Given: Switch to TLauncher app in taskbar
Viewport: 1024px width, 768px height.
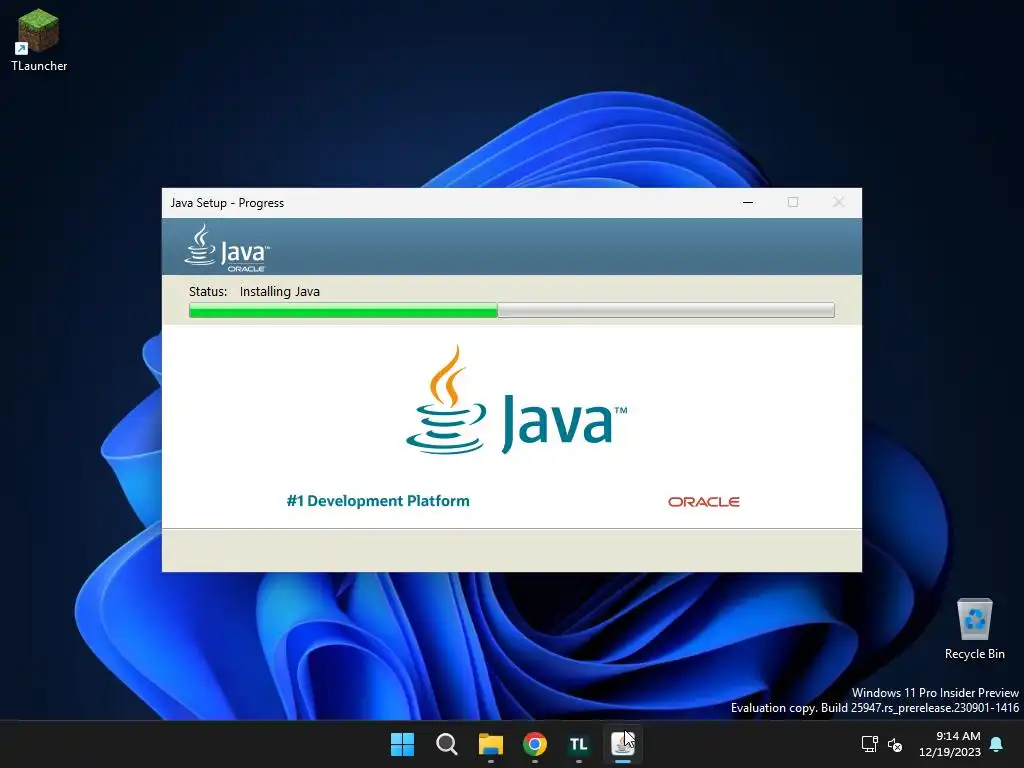Looking at the screenshot, I should [579, 744].
